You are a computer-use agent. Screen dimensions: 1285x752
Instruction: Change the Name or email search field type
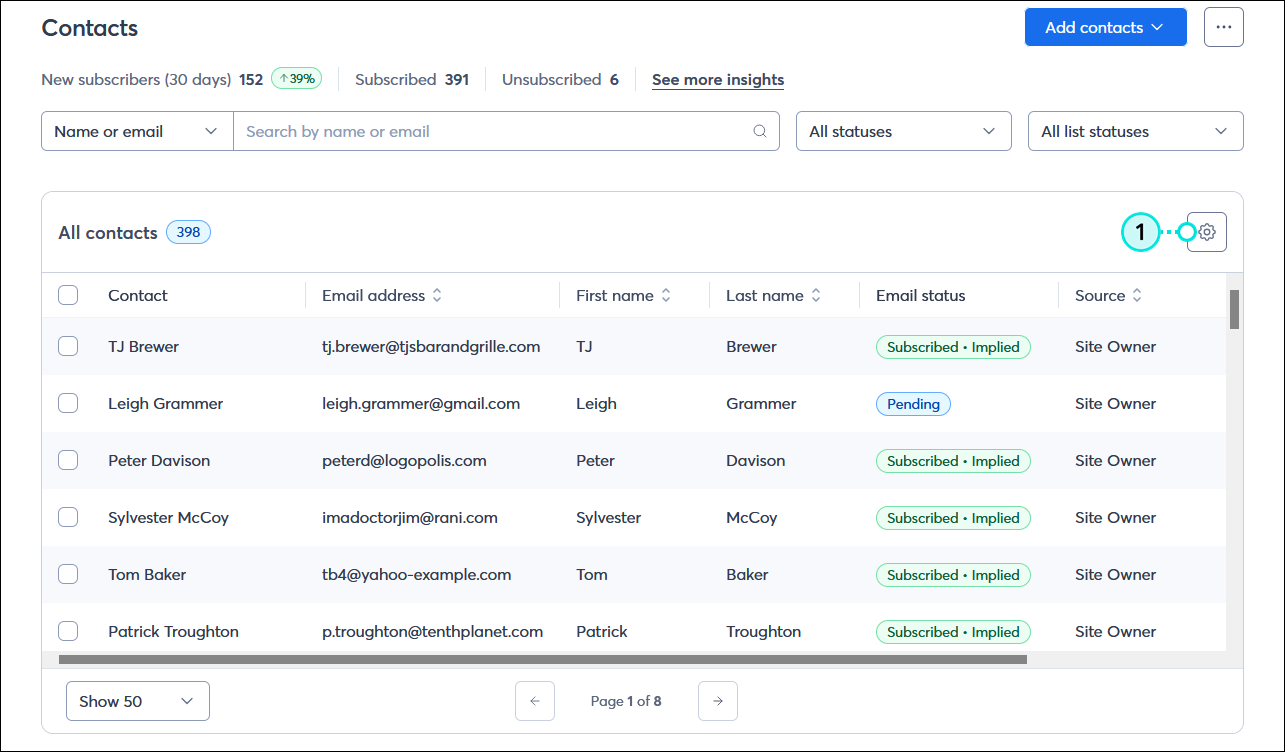pyautogui.click(x=136, y=131)
